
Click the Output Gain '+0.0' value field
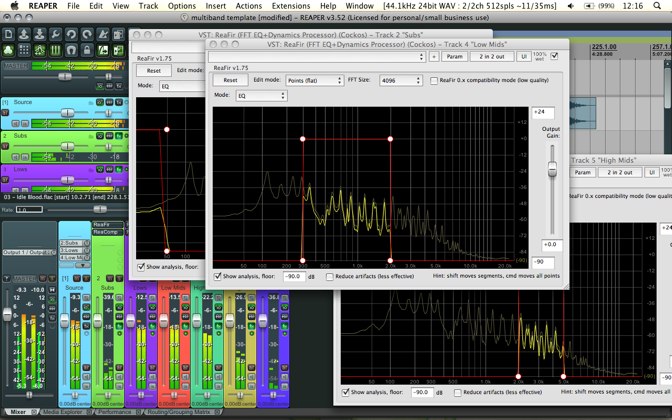click(x=552, y=245)
